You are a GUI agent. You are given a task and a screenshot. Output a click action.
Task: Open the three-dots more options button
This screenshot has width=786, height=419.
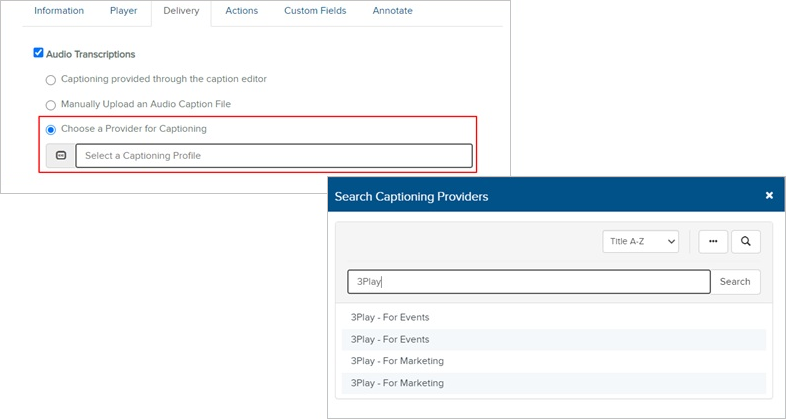point(713,241)
